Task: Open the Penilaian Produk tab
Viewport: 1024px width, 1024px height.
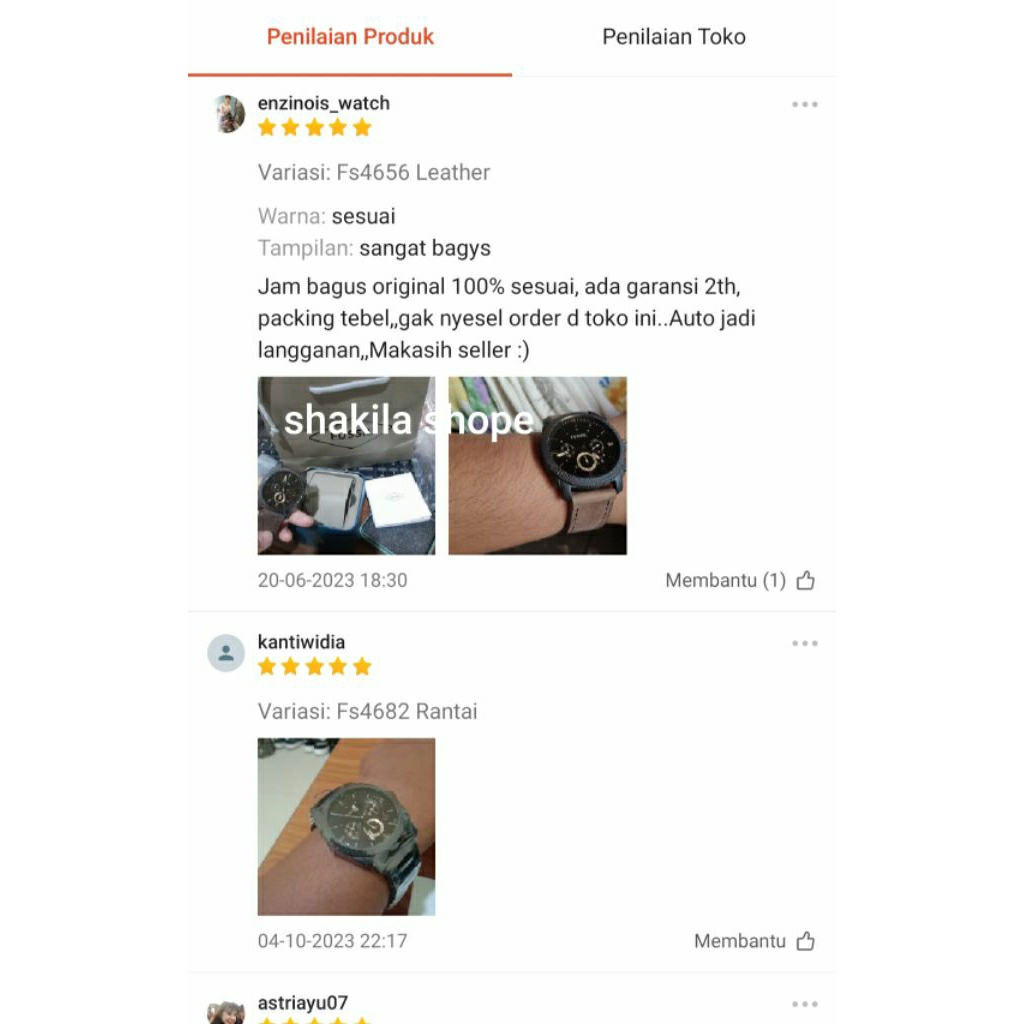Action: 350,37
